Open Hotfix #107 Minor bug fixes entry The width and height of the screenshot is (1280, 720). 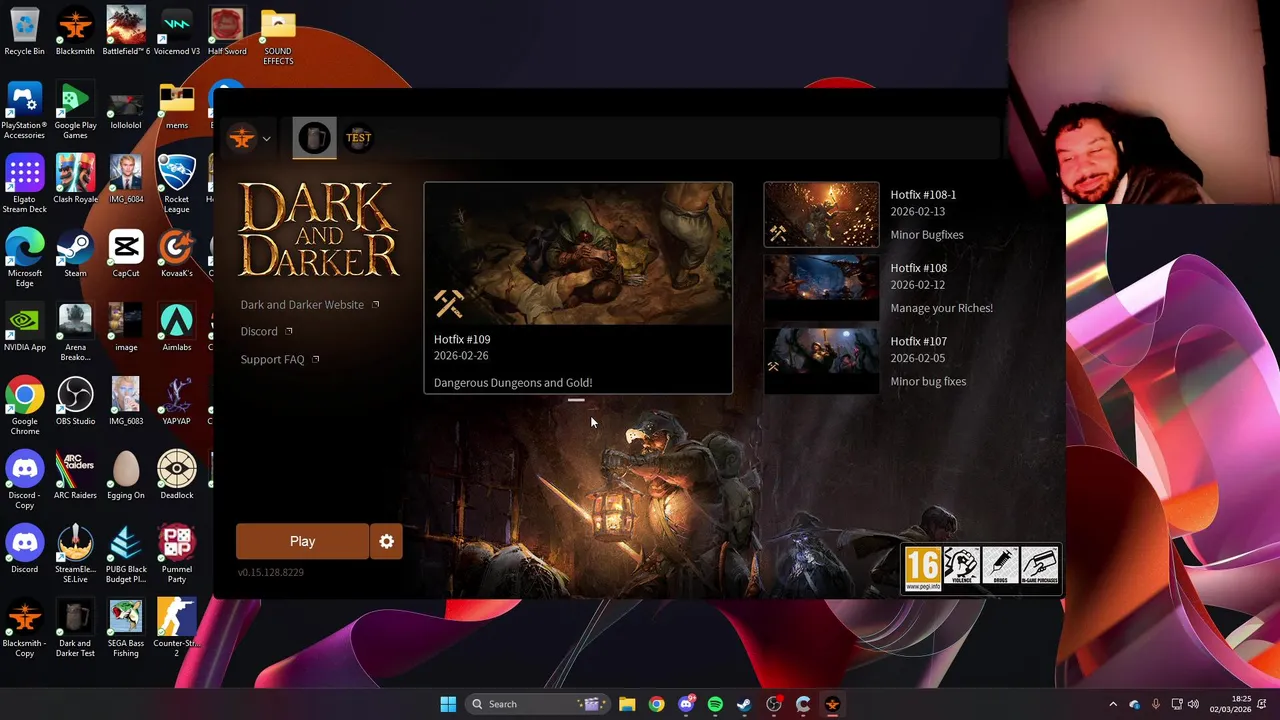[879, 361]
